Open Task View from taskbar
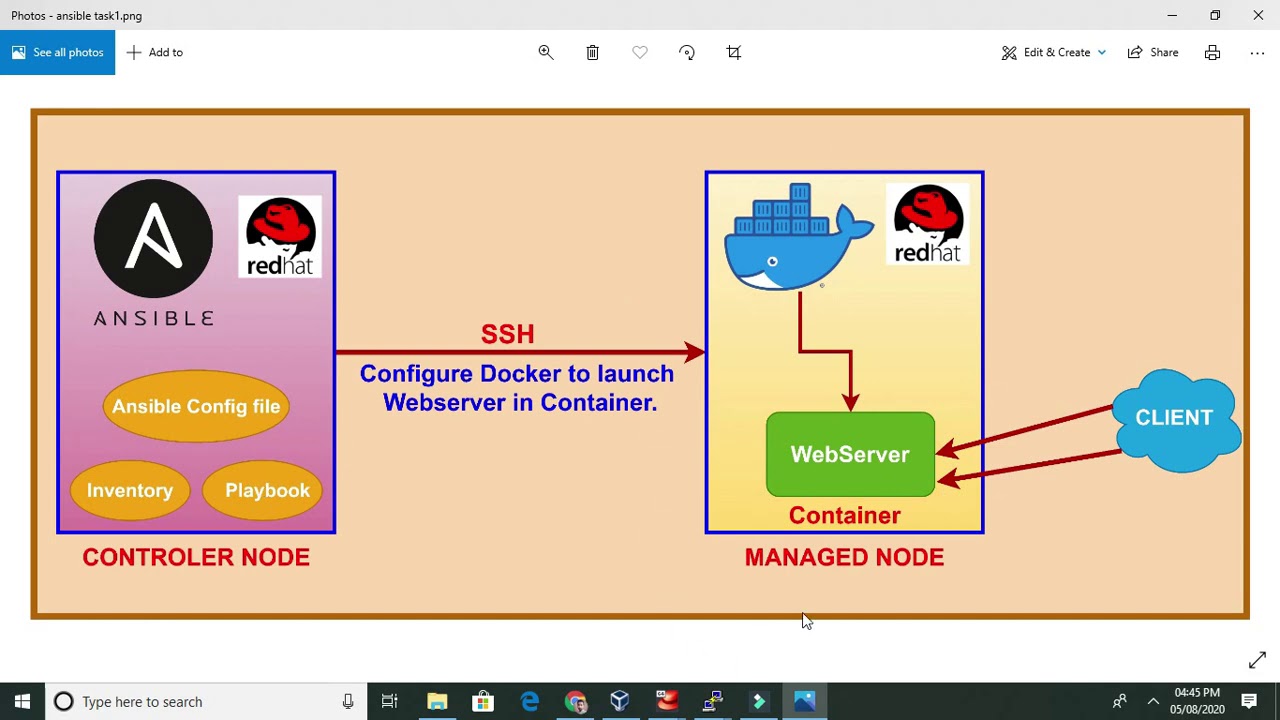Image resolution: width=1280 pixels, height=720 pixels. [390, 701]
